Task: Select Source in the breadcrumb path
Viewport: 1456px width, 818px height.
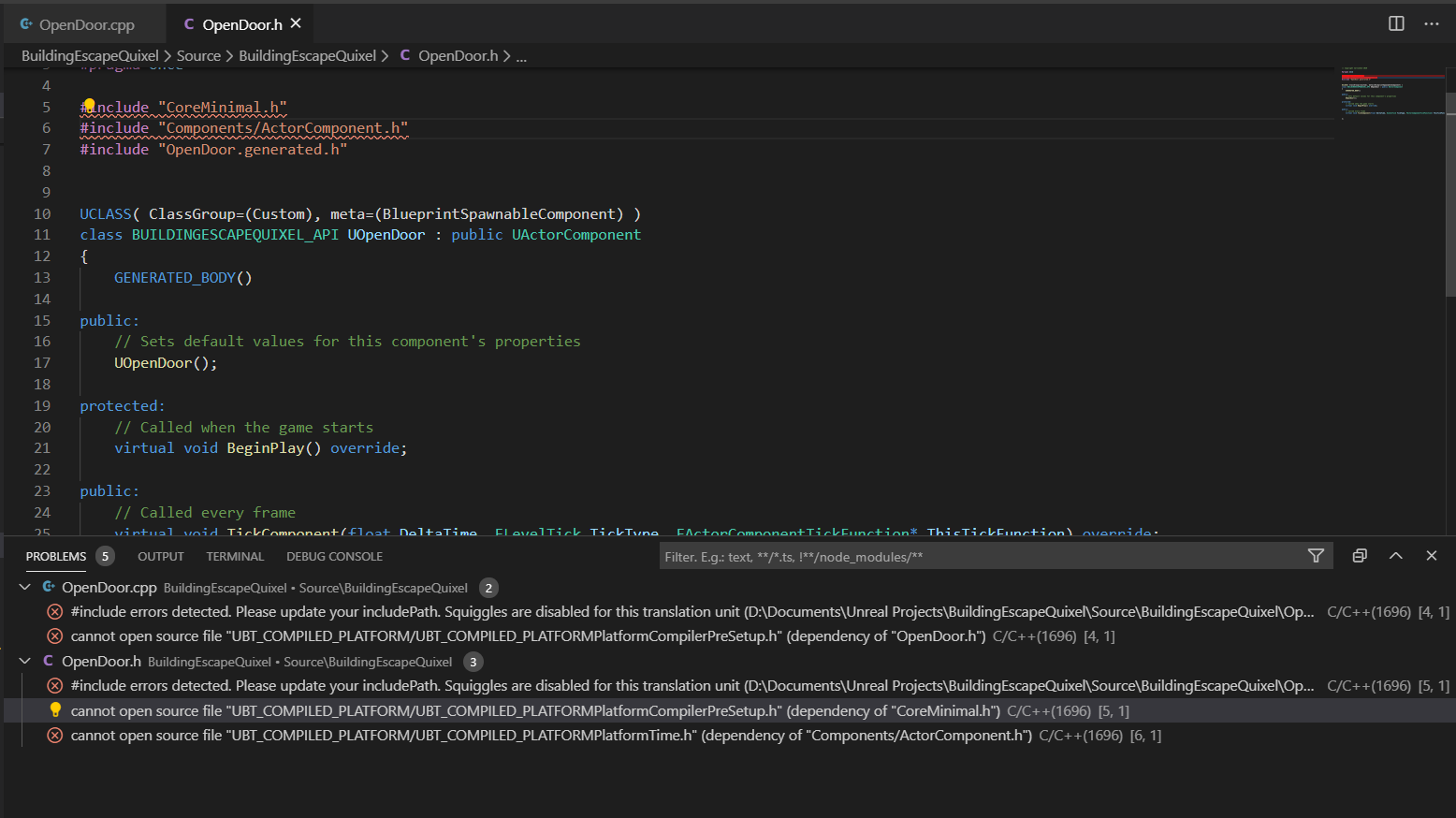Action: pyautogui.click(x=198, y=55)
